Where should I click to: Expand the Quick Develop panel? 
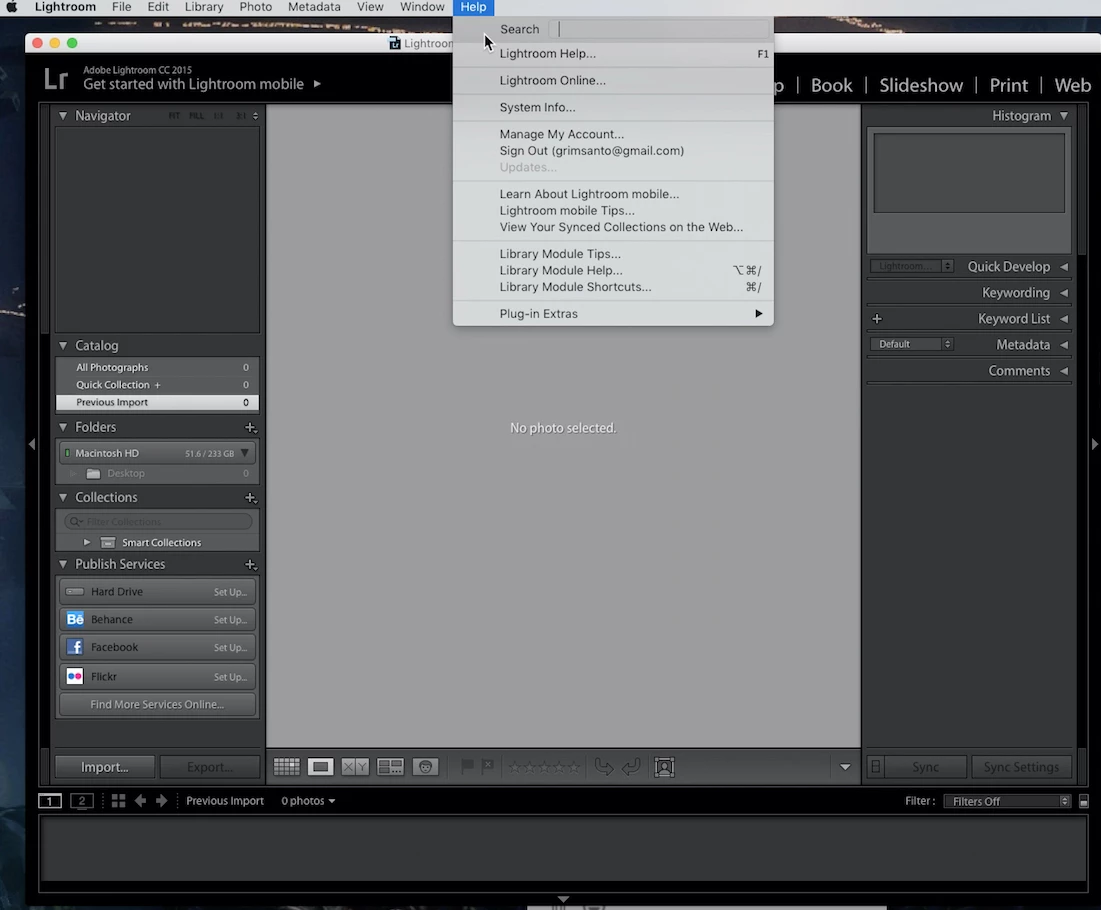click(x=1064, y=267)
